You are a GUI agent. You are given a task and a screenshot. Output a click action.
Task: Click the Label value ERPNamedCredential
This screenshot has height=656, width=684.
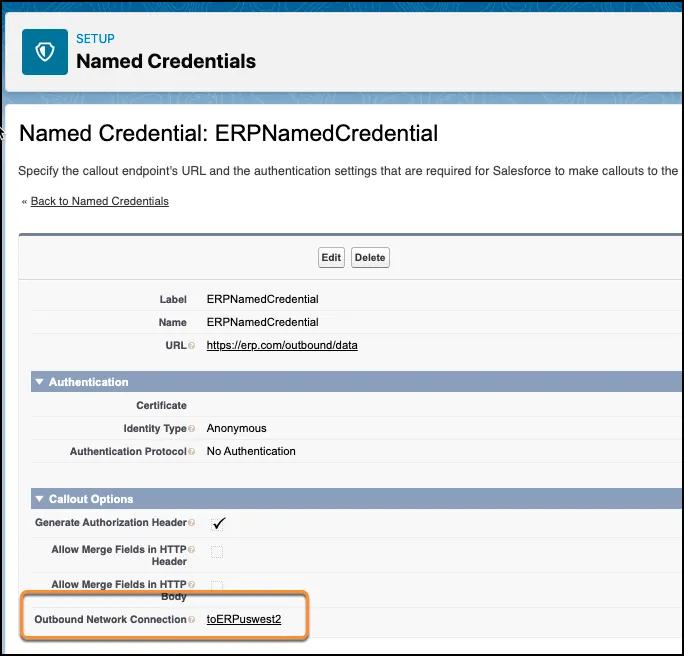point(263,299)
